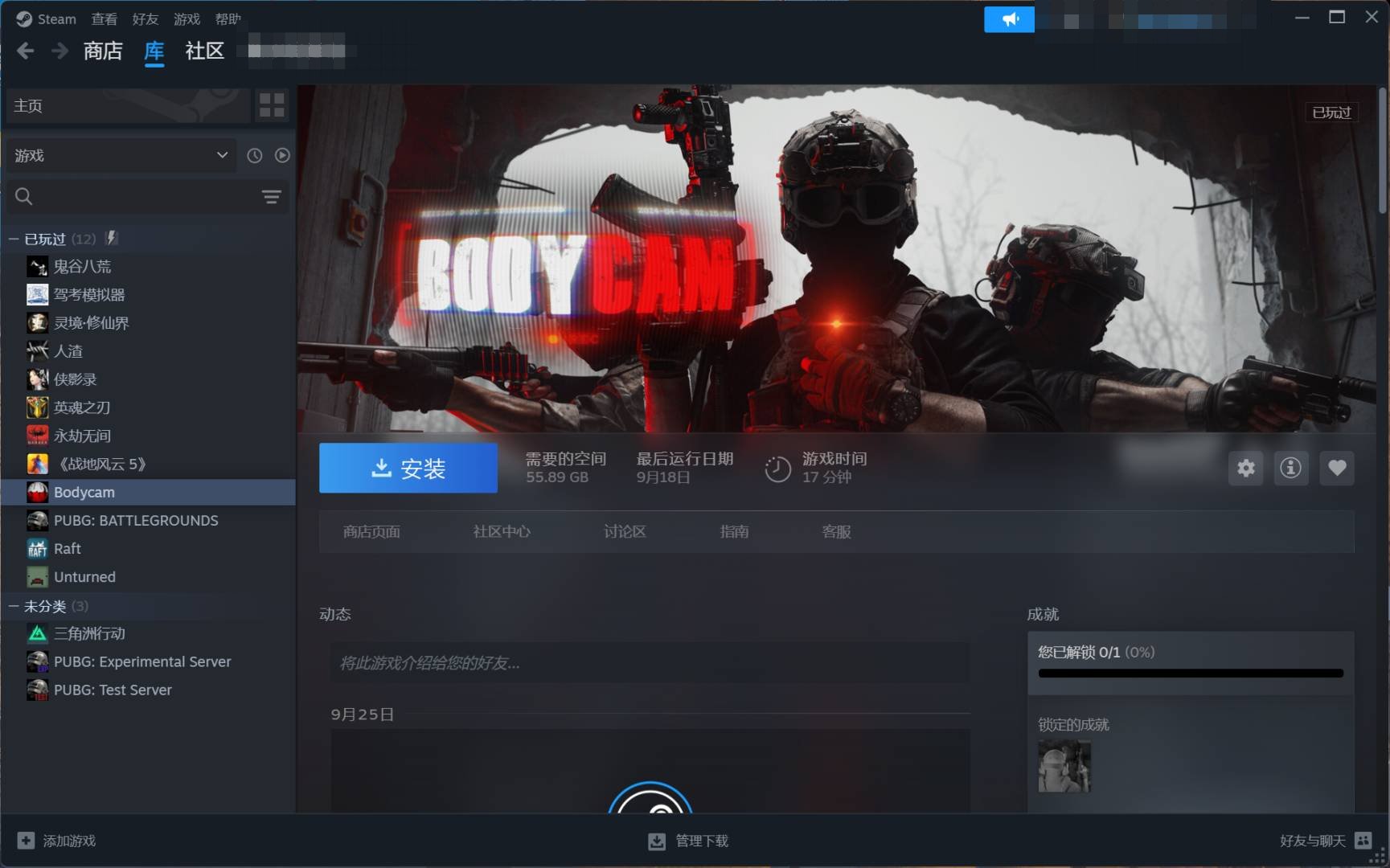The image size is (1390, 868).
Task: Open the 社区中心 link
Action: click(502, 531)
